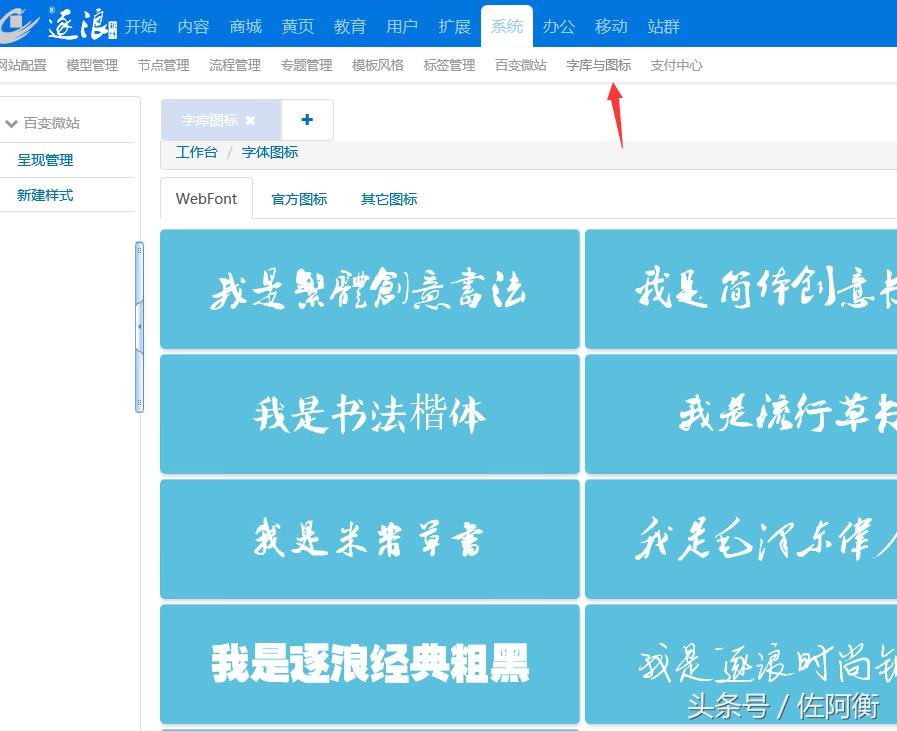Select 流程管理 in the toolbar
The image size is (897, 731).
pyautogui.click(x=234, y=65)
